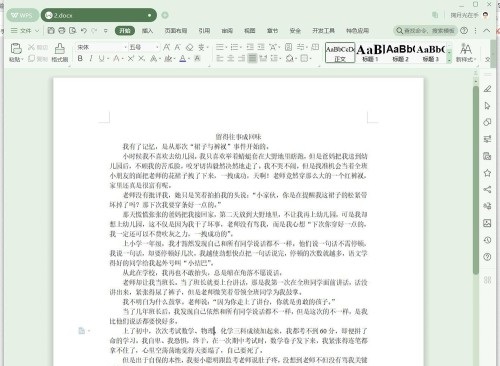Expand the styles gallery arrow
Screen dimensions: 500x366
pos(449,60)
